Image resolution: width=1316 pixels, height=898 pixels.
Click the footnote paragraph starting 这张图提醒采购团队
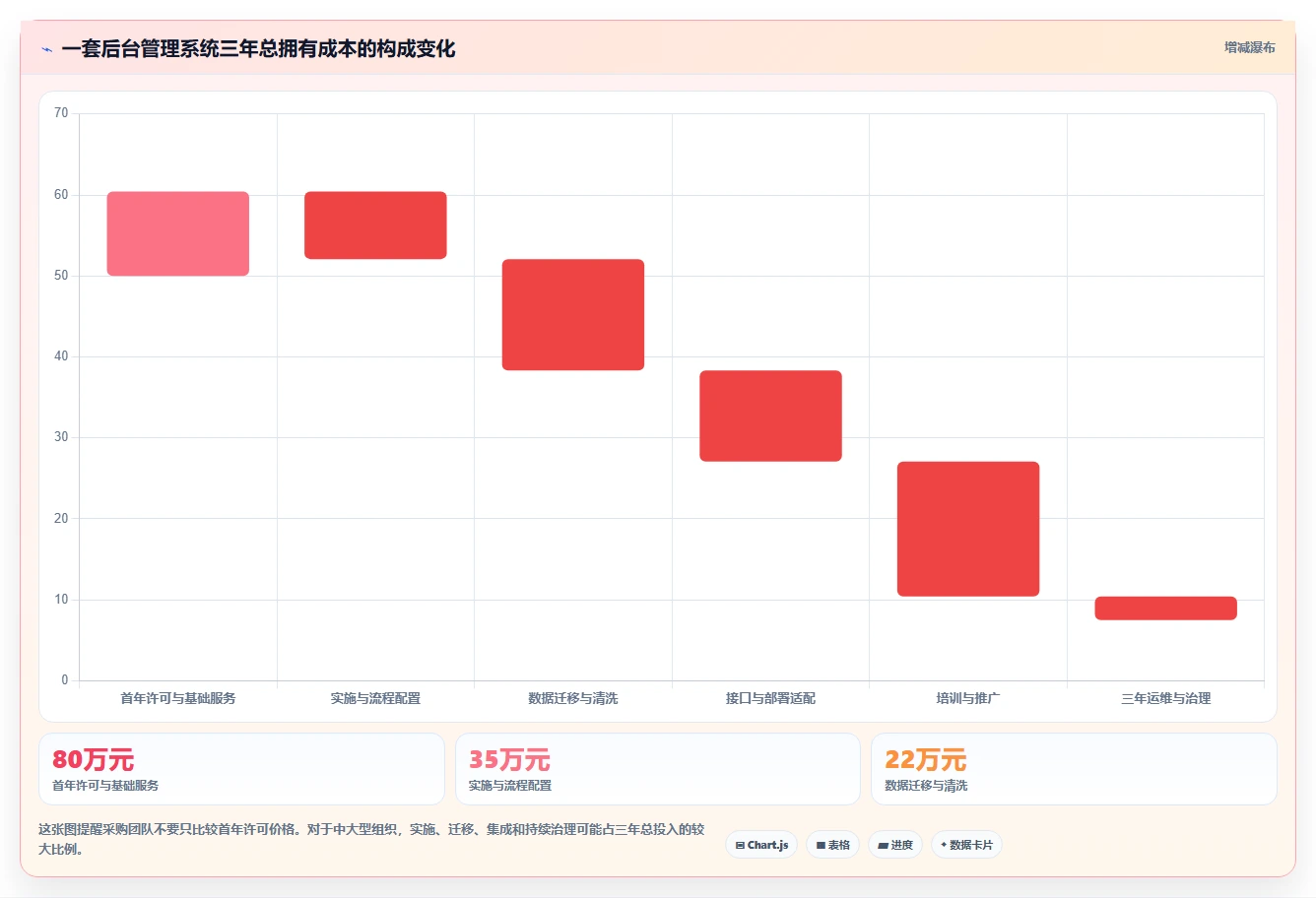[371, 839]
